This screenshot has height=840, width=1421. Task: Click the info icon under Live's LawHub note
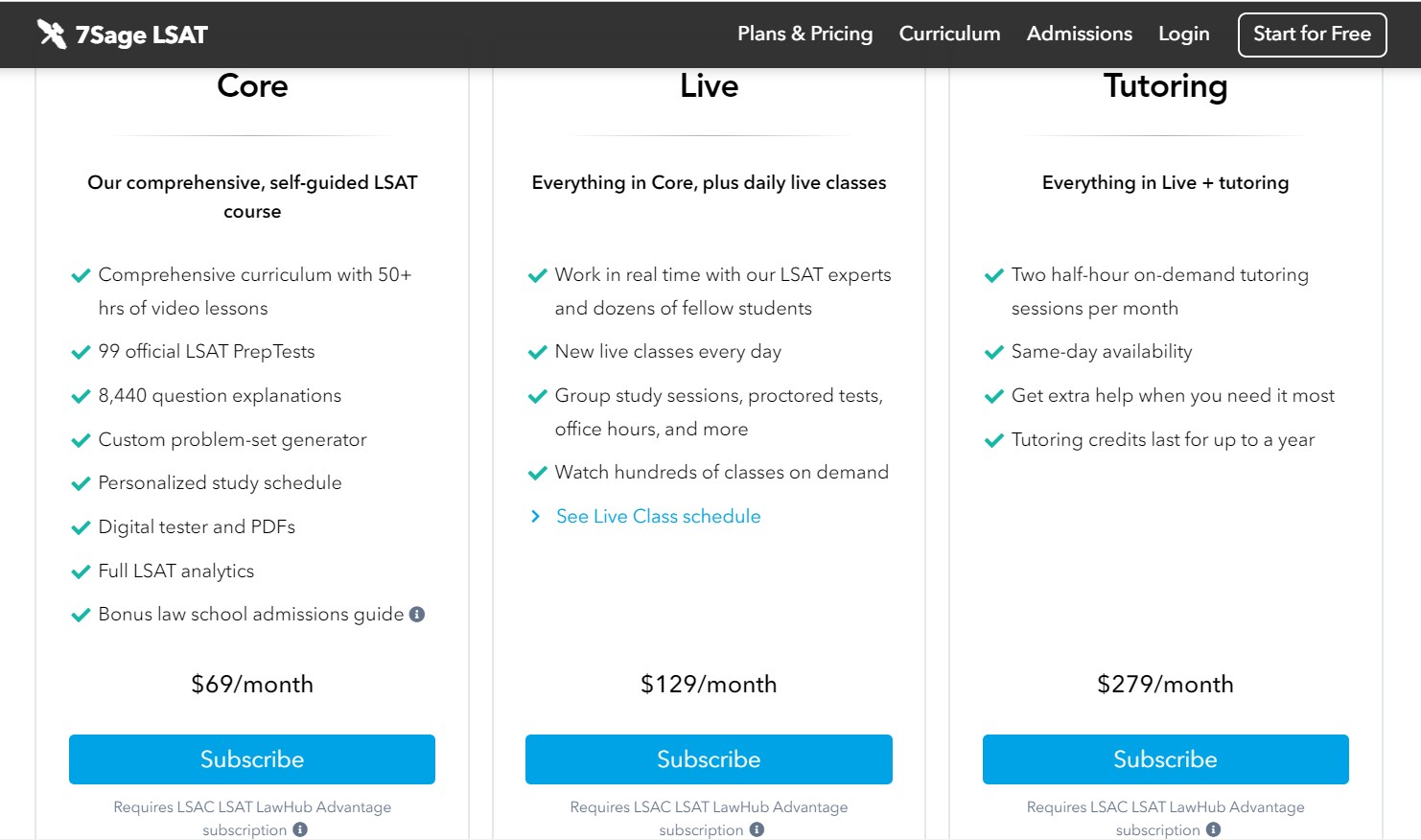click(x=757, y=829)
